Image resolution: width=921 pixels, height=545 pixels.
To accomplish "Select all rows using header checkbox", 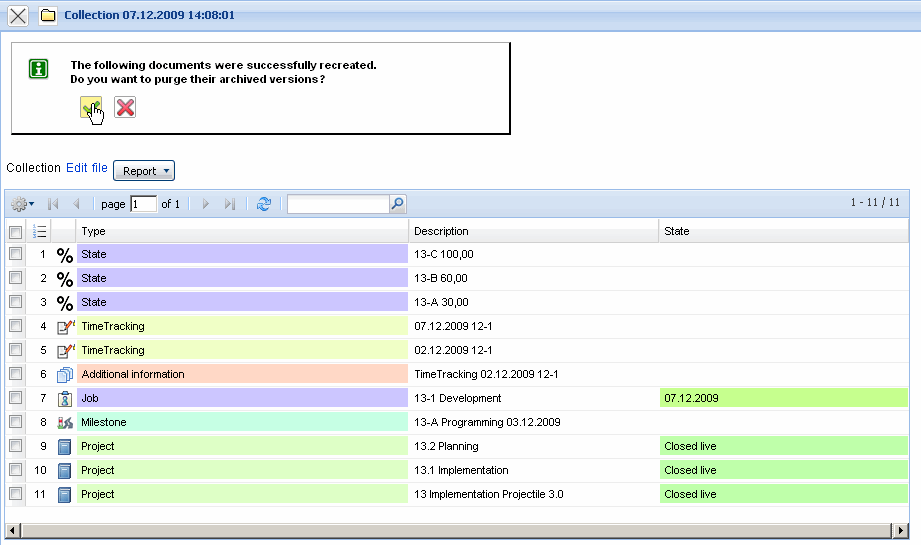I will [x=15, y=231].
